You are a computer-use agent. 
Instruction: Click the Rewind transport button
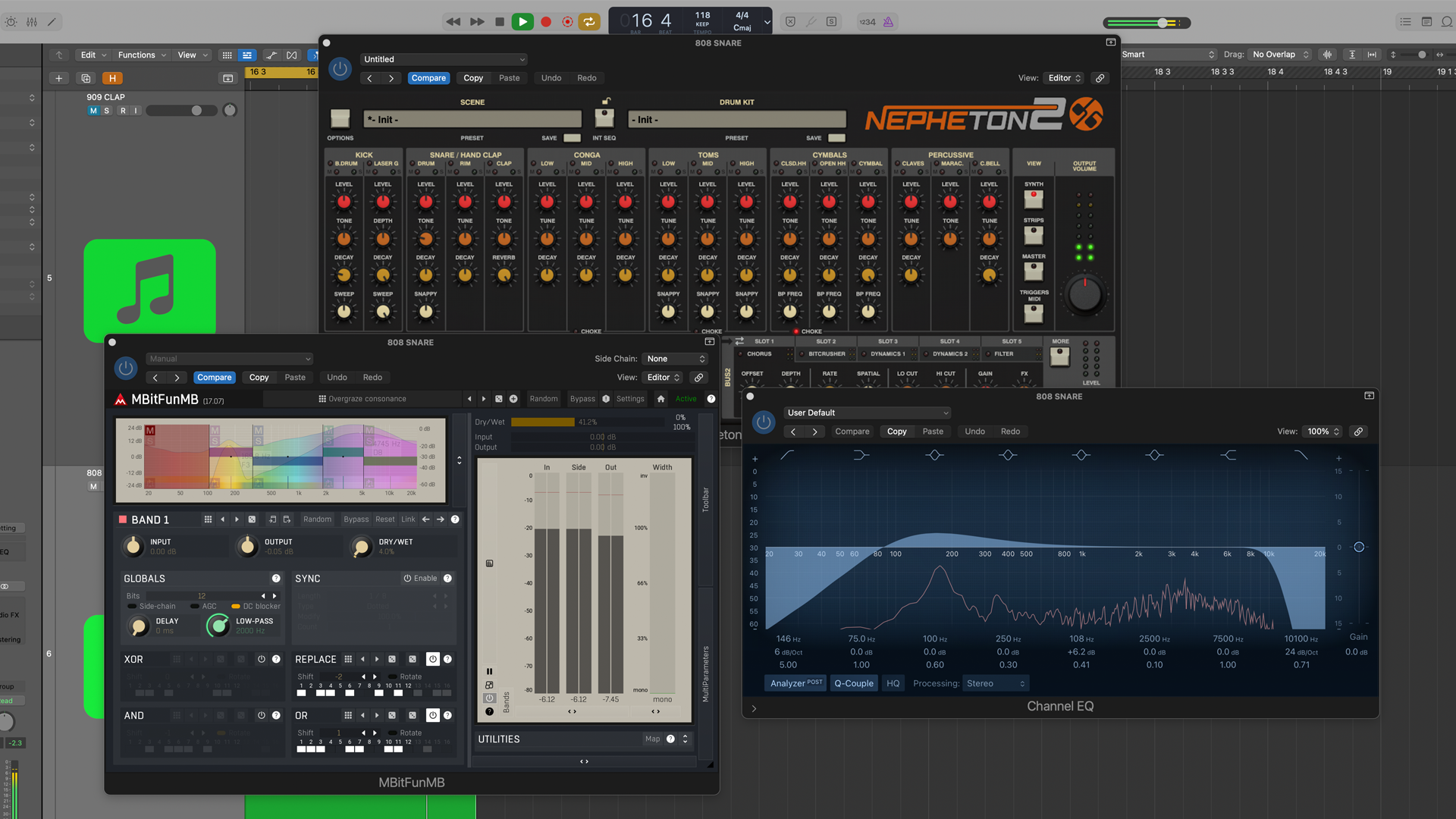(453, 22)
